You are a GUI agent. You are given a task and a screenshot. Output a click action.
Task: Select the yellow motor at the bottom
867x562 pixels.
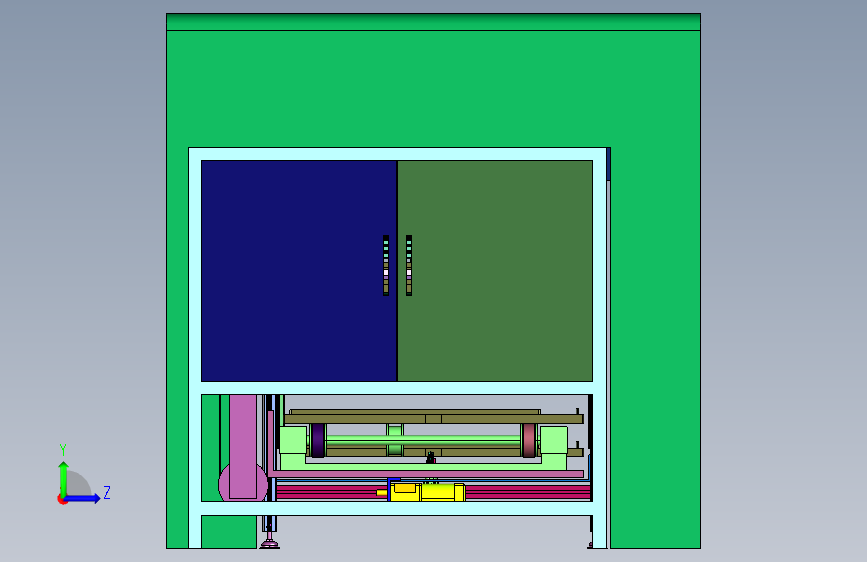[426, 491]
